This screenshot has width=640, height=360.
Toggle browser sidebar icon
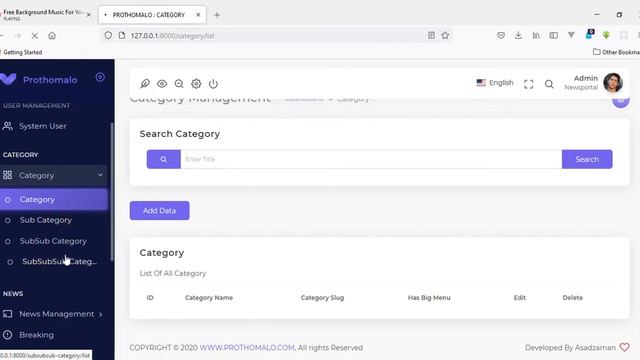pyautogui.click(x=553, y=36)
